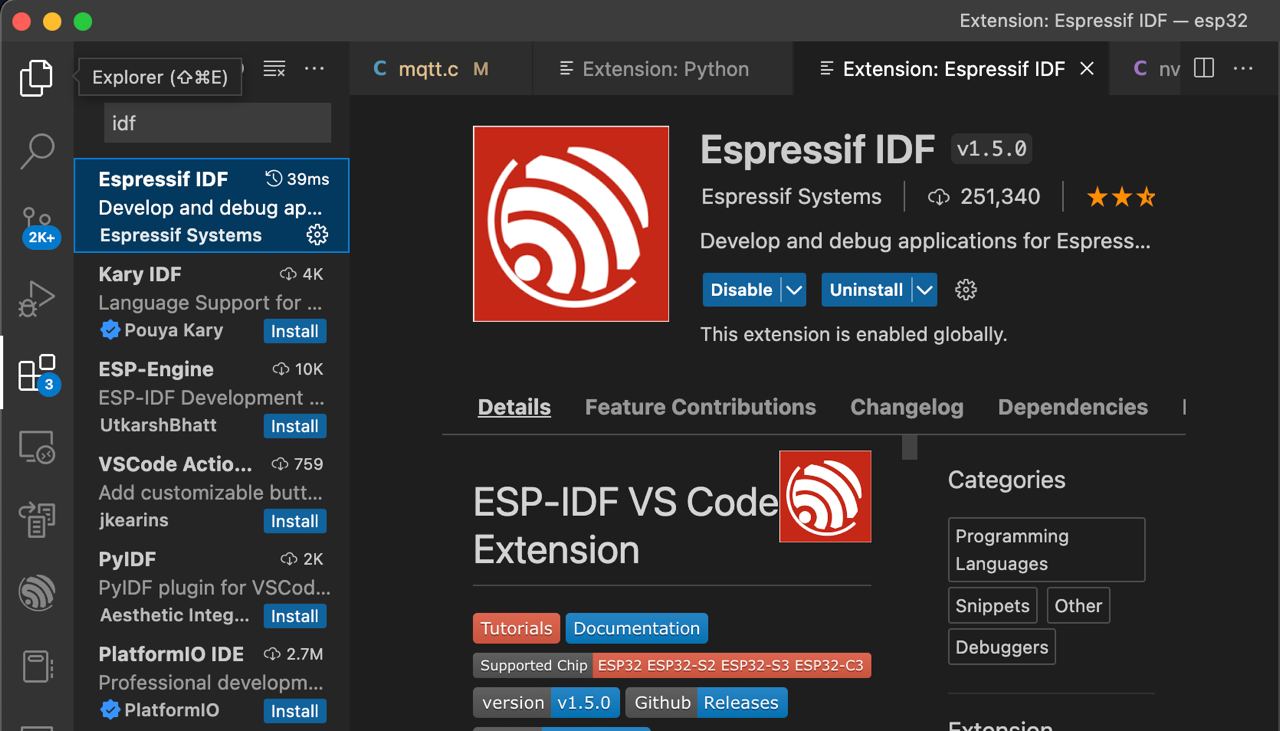Click the verified badge beside Pouya Kary
Image resolution: width=1280 pixels, height=731 pixels.
click(x=109, y=330)
